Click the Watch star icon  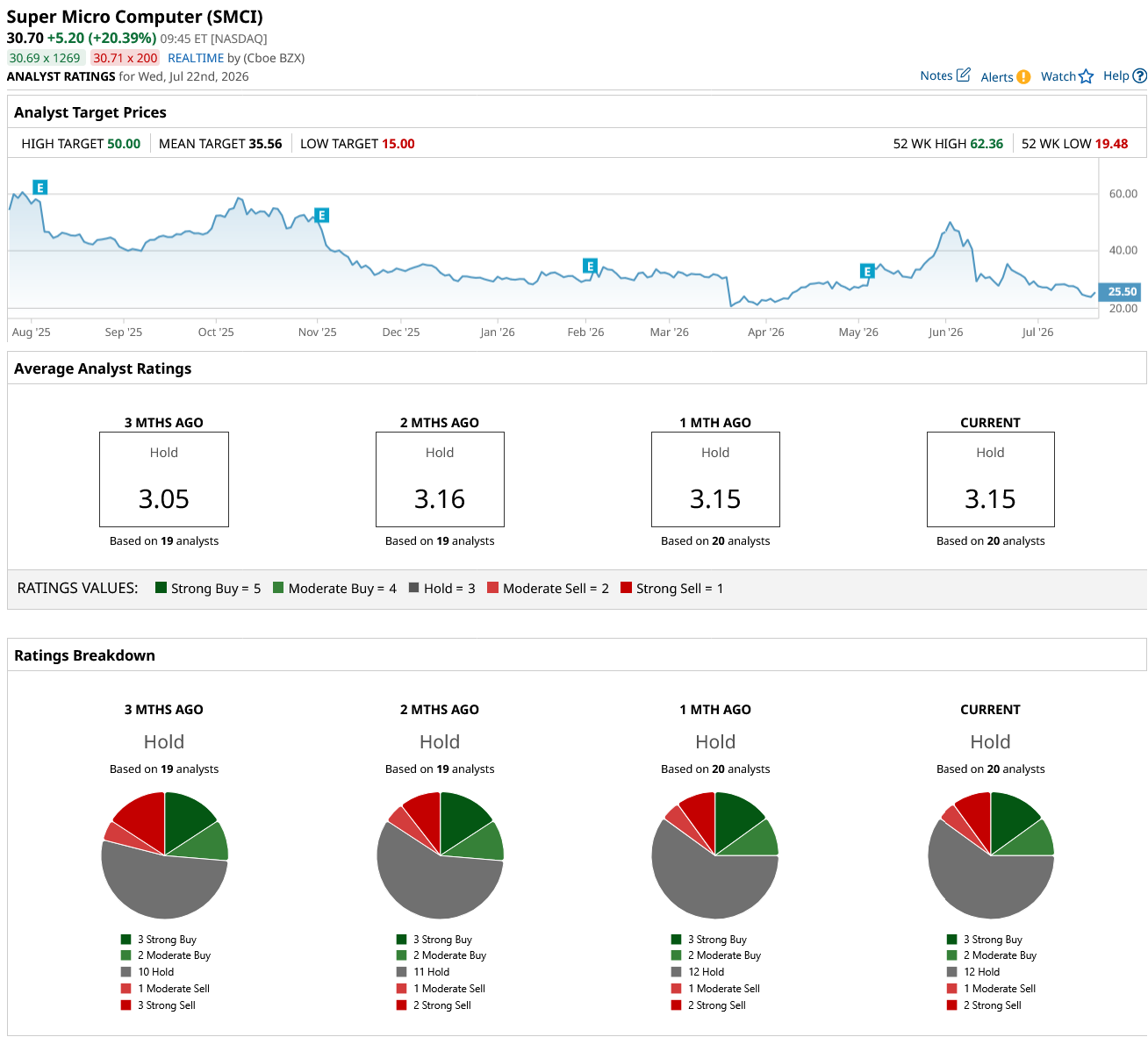point(1087,76)
